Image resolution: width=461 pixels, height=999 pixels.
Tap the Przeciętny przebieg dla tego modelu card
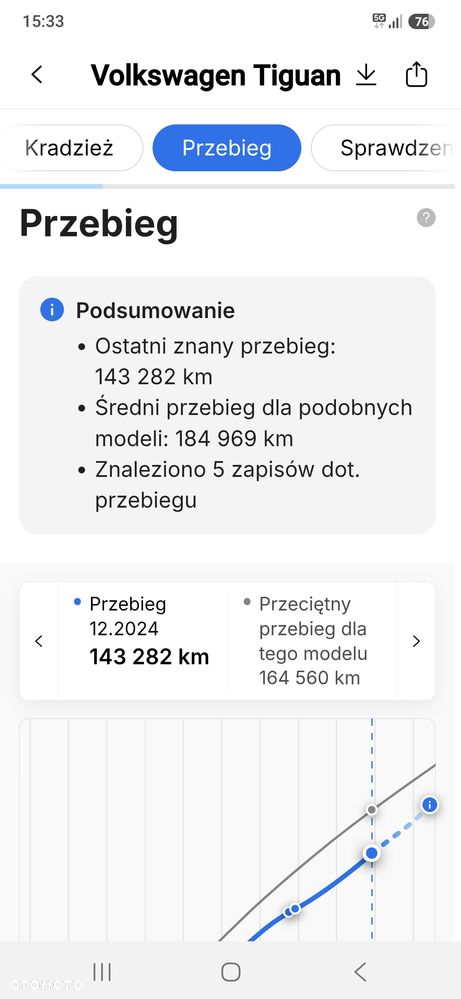click(x=312, y=641)
